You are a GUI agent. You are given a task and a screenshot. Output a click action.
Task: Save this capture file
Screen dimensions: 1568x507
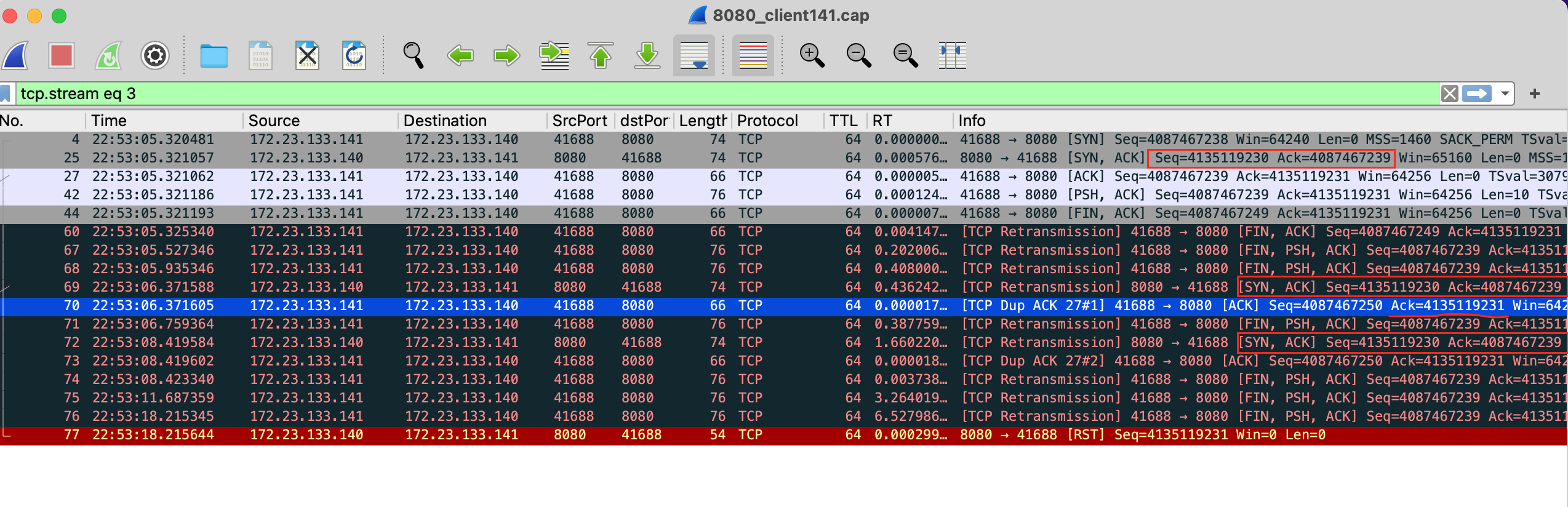260,56
